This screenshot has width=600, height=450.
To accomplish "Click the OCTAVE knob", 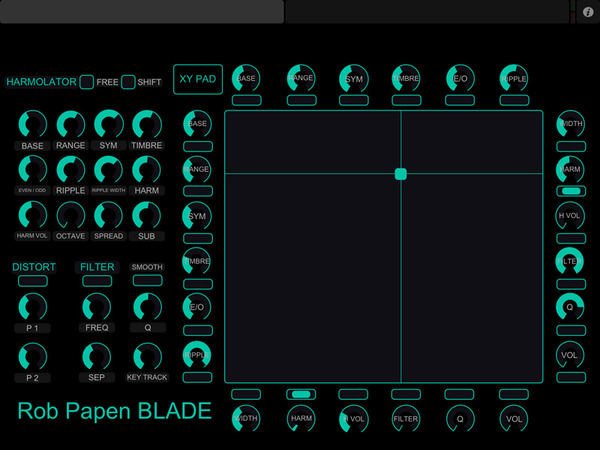I will click(x=71, y=215).
